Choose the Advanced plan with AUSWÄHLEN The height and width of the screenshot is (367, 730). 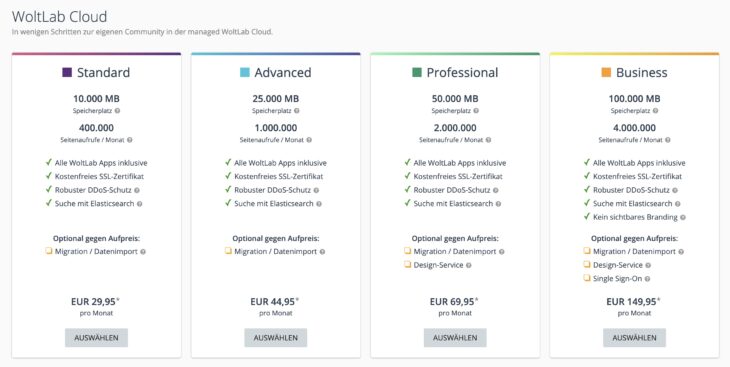click(x=276, y=338)
